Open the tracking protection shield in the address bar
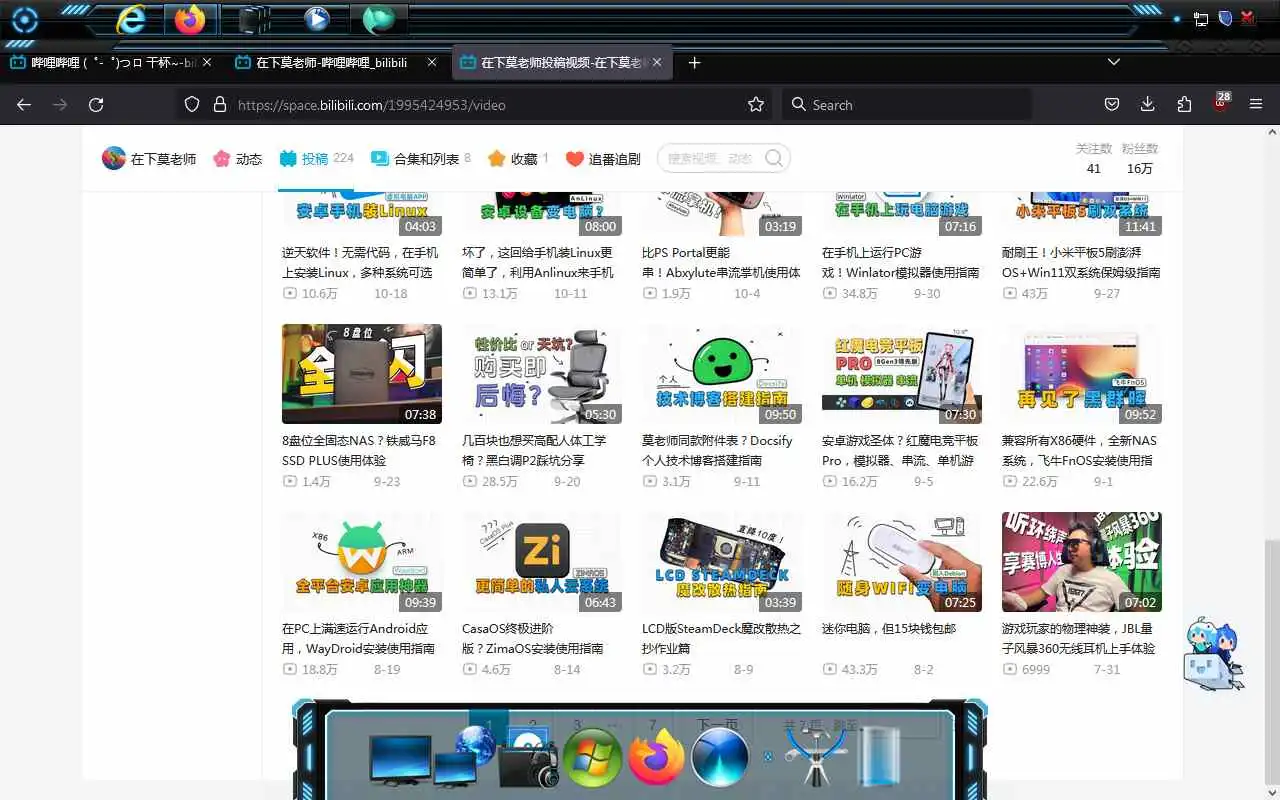The width and height of the screenshot is (1280, 800). pyautogui.click(x=193, y=104)
